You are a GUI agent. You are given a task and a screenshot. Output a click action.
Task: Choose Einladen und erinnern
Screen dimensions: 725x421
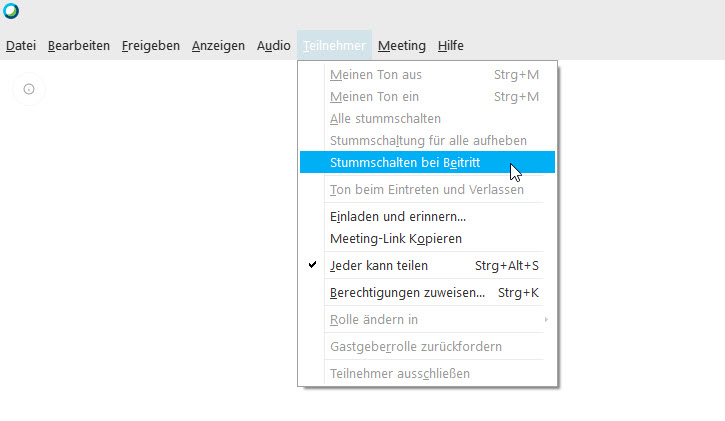398,216
